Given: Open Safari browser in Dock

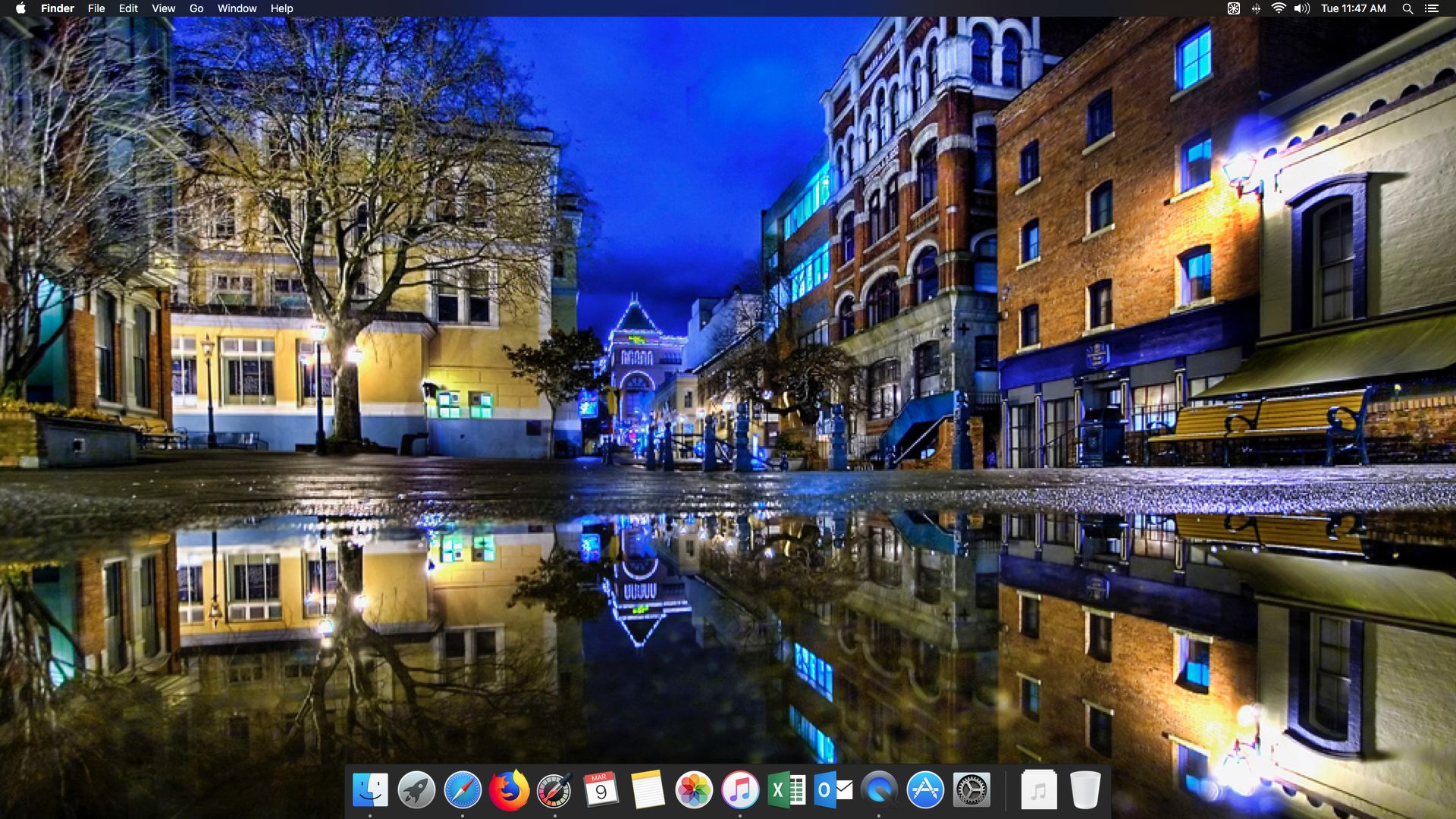Looking at the screenshot, I should 463,791.
